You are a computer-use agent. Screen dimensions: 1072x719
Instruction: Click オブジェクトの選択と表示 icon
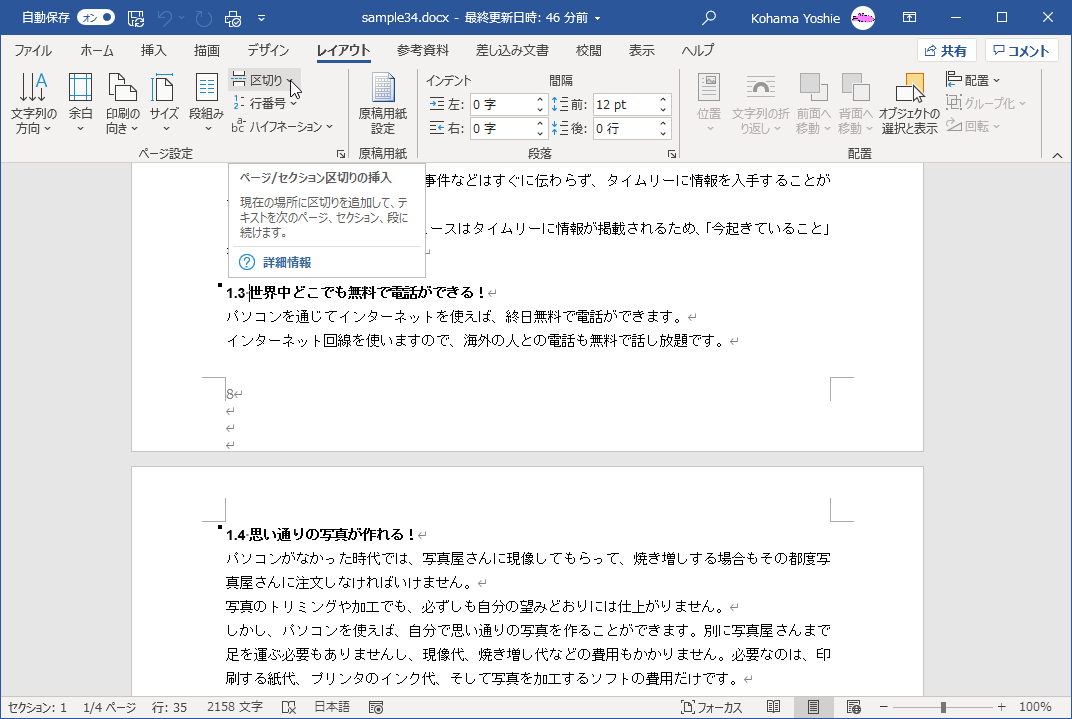coord(908,103)
